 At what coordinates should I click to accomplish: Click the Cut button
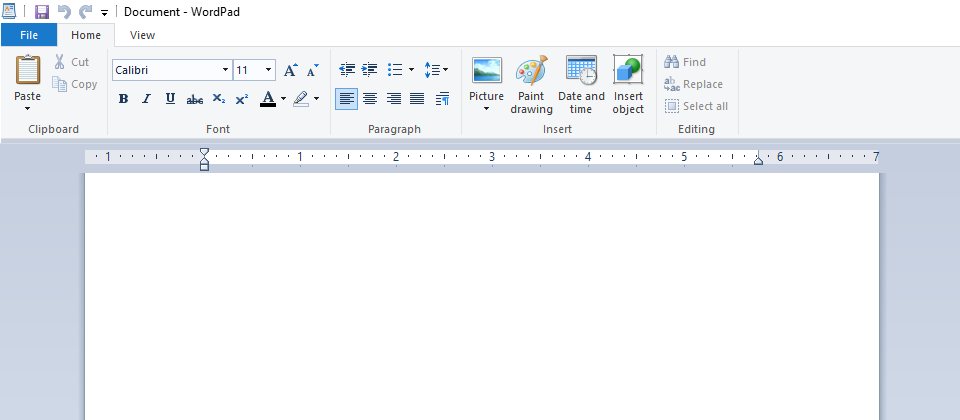[x=72, y=62]
